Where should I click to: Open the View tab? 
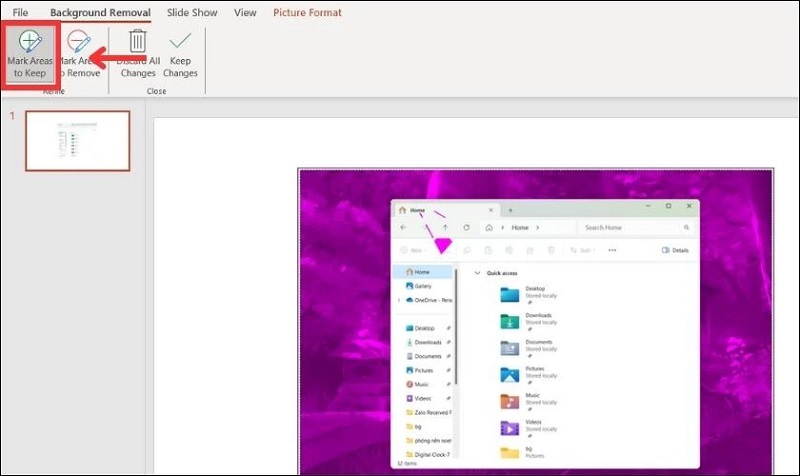pos(245,13)
